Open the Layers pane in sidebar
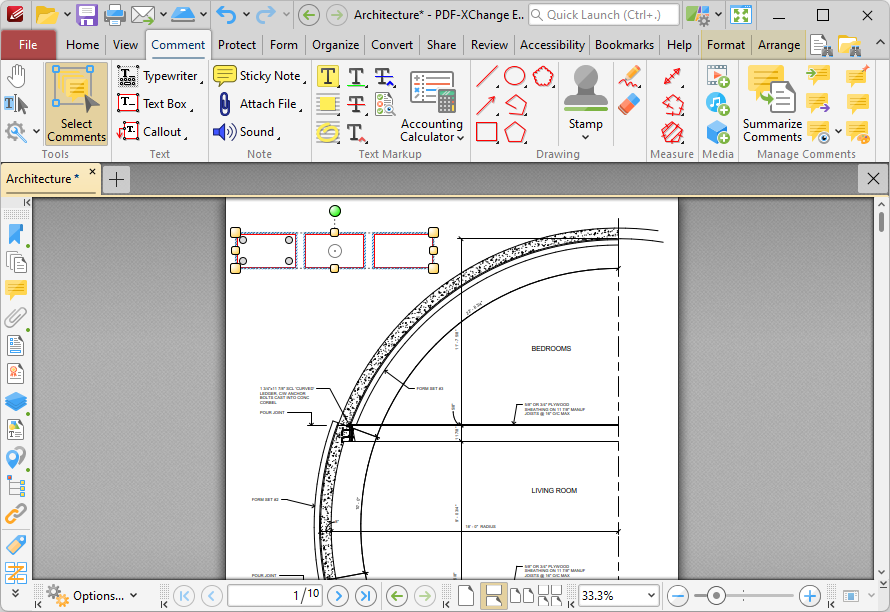This screenshot has width=890, height=612. [x=16, y=401]
